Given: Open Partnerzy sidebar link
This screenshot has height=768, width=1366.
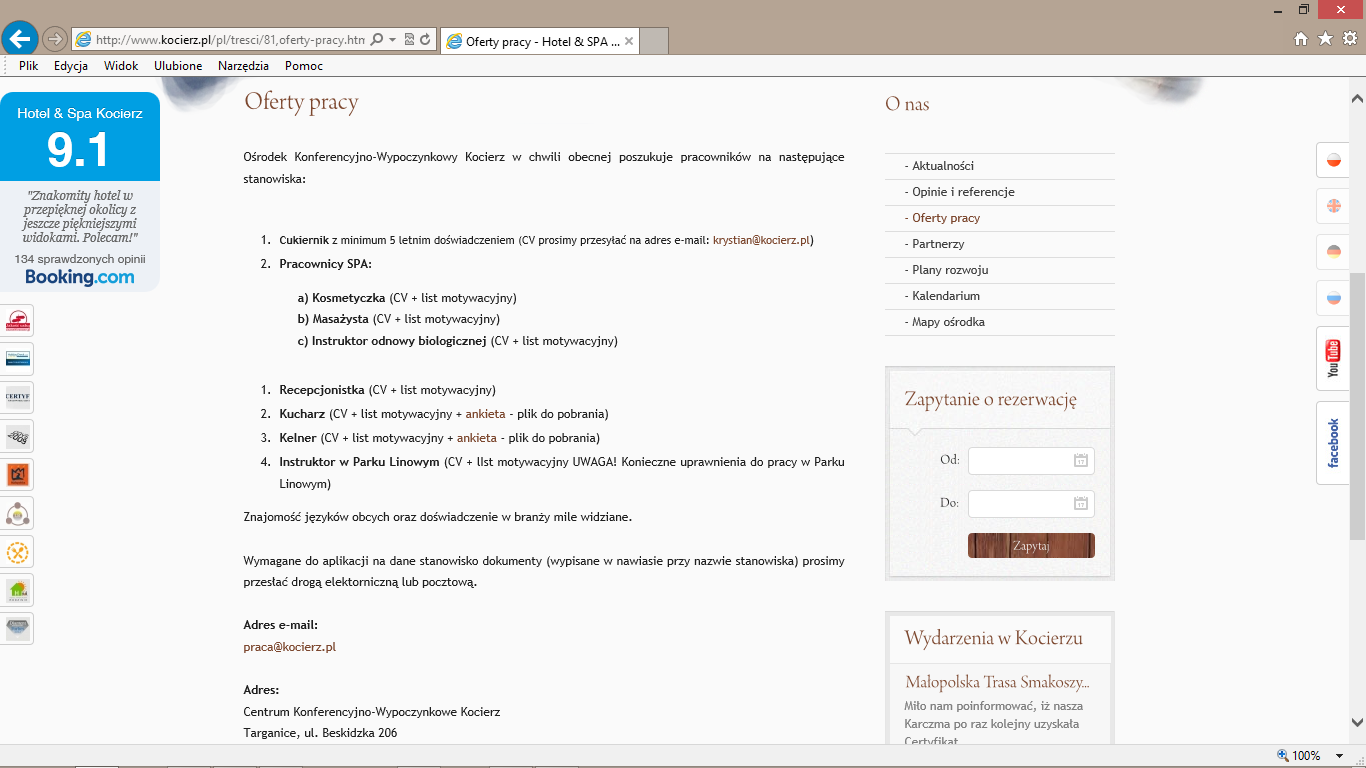Looking at the screenshot, I should (939, 244).
